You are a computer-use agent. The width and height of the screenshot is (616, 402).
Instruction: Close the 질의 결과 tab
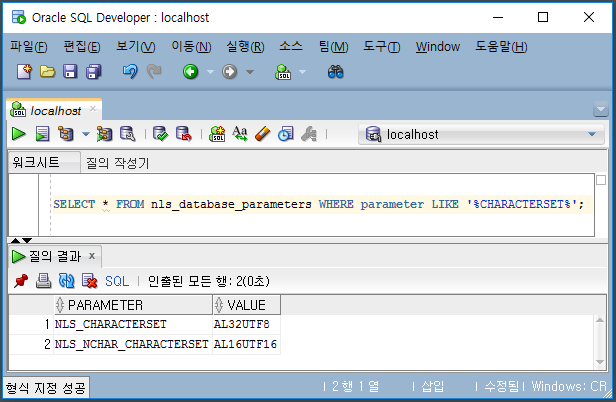point(92,256)
